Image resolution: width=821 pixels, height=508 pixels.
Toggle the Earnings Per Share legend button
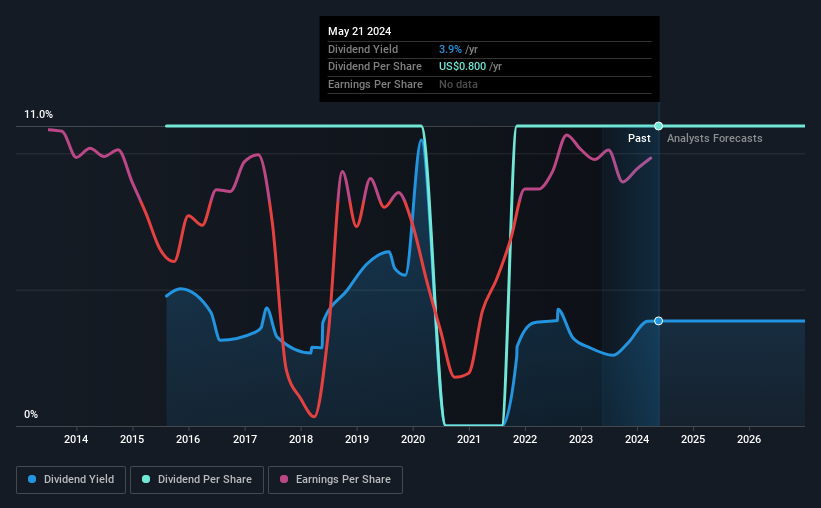(x=335, y=480)
